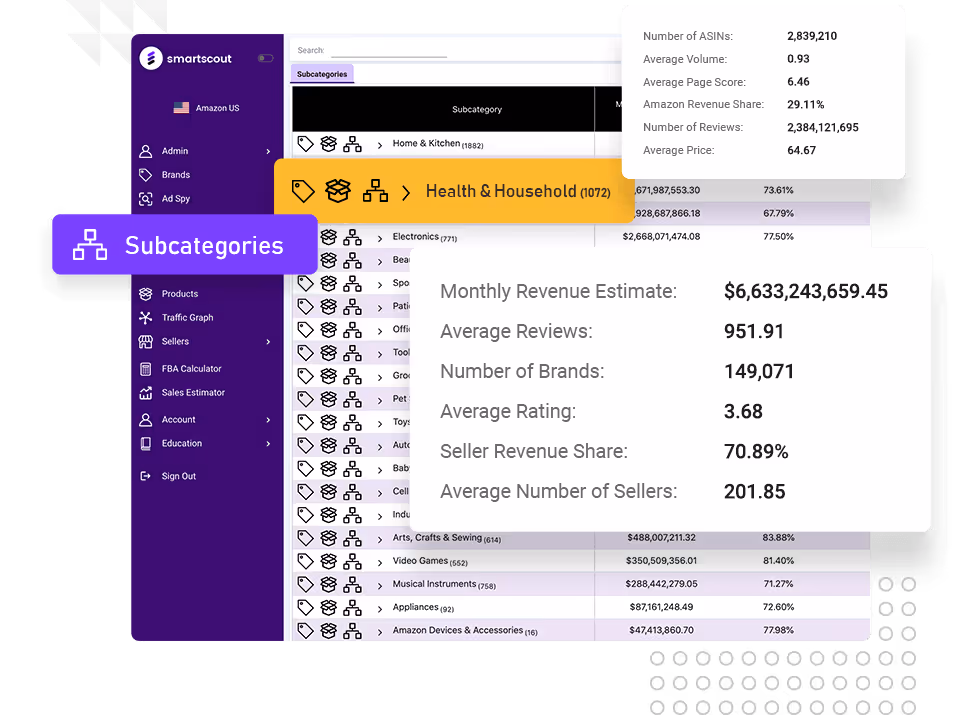This screenshot has width=953, height=715.
Task: Click the Education book icon
Action: 145,444
